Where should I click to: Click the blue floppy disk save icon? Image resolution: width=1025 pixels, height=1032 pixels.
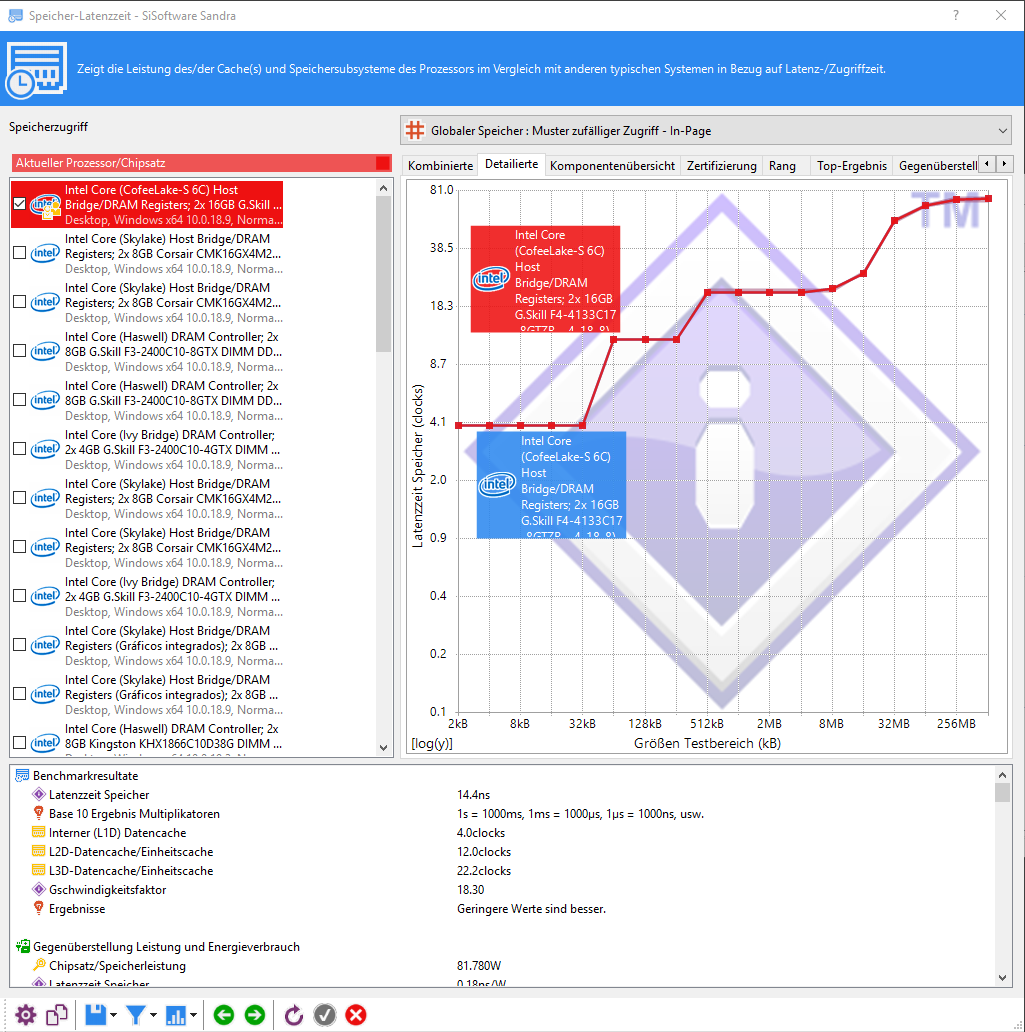point(95,1015)
